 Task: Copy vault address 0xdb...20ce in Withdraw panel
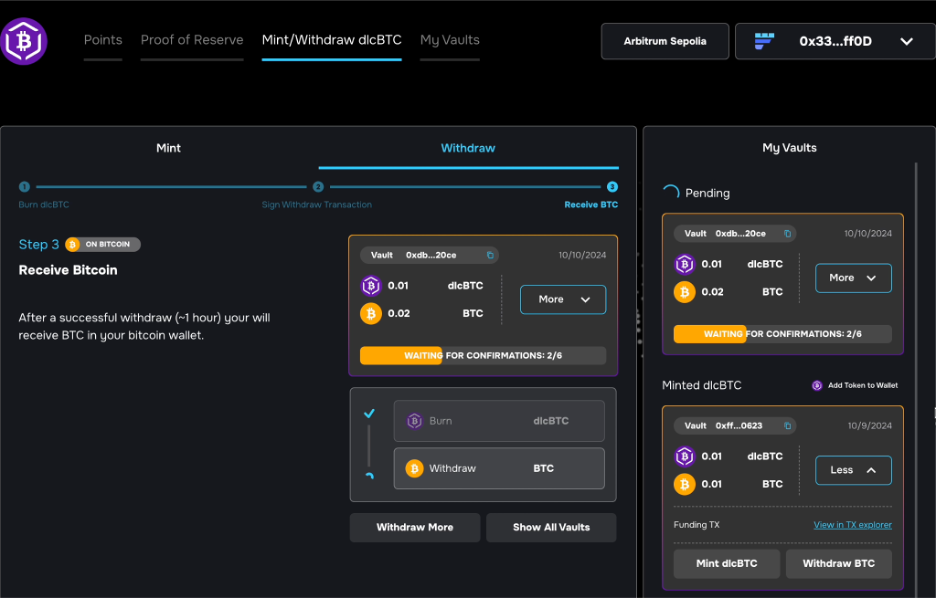(490, 255)
